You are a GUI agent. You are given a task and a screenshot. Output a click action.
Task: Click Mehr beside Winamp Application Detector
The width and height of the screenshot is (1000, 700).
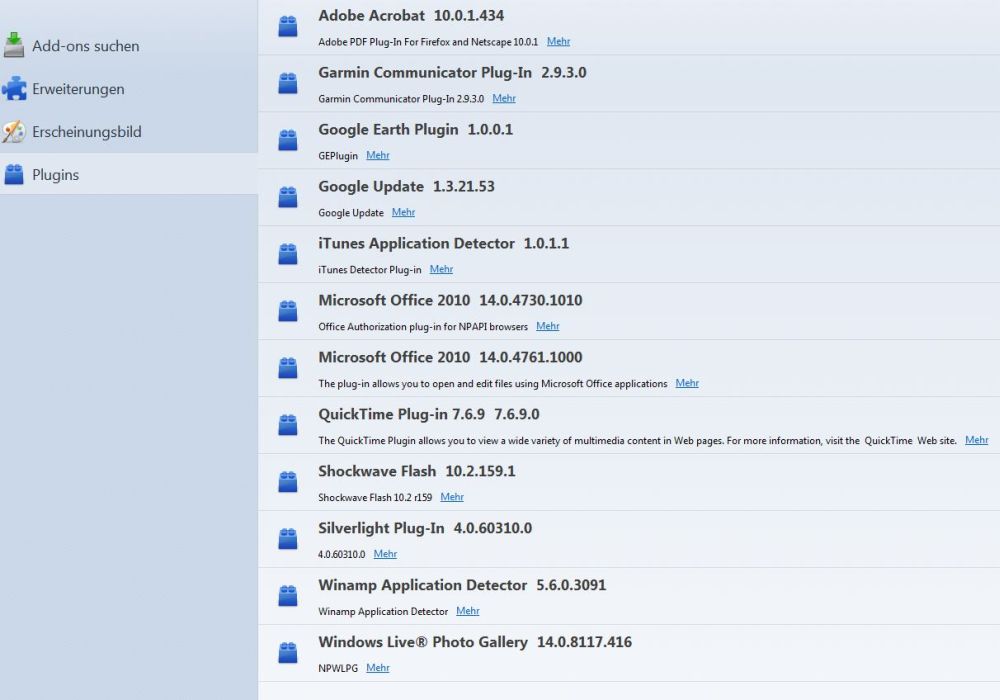467,611
